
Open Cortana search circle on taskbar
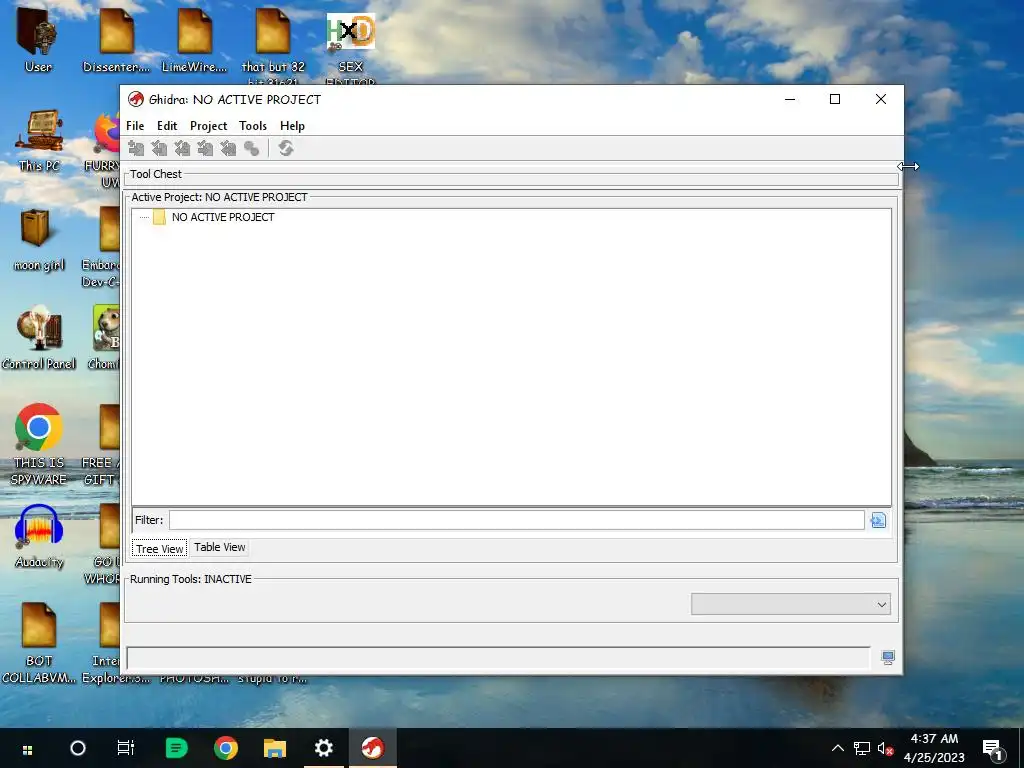click(78, 748)
